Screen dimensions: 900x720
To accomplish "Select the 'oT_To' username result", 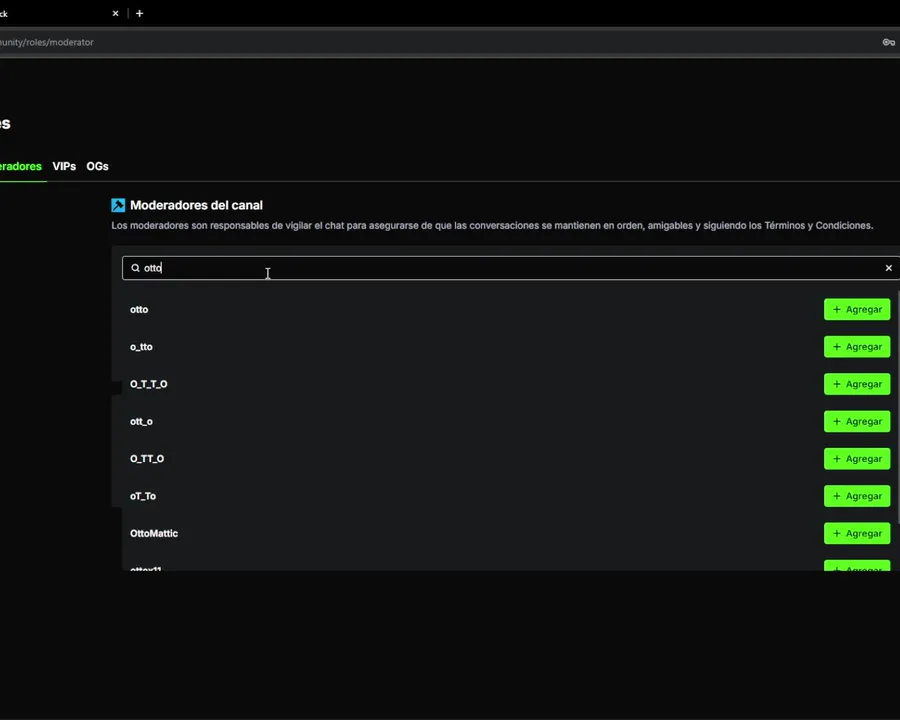I will tap(143, 496).
